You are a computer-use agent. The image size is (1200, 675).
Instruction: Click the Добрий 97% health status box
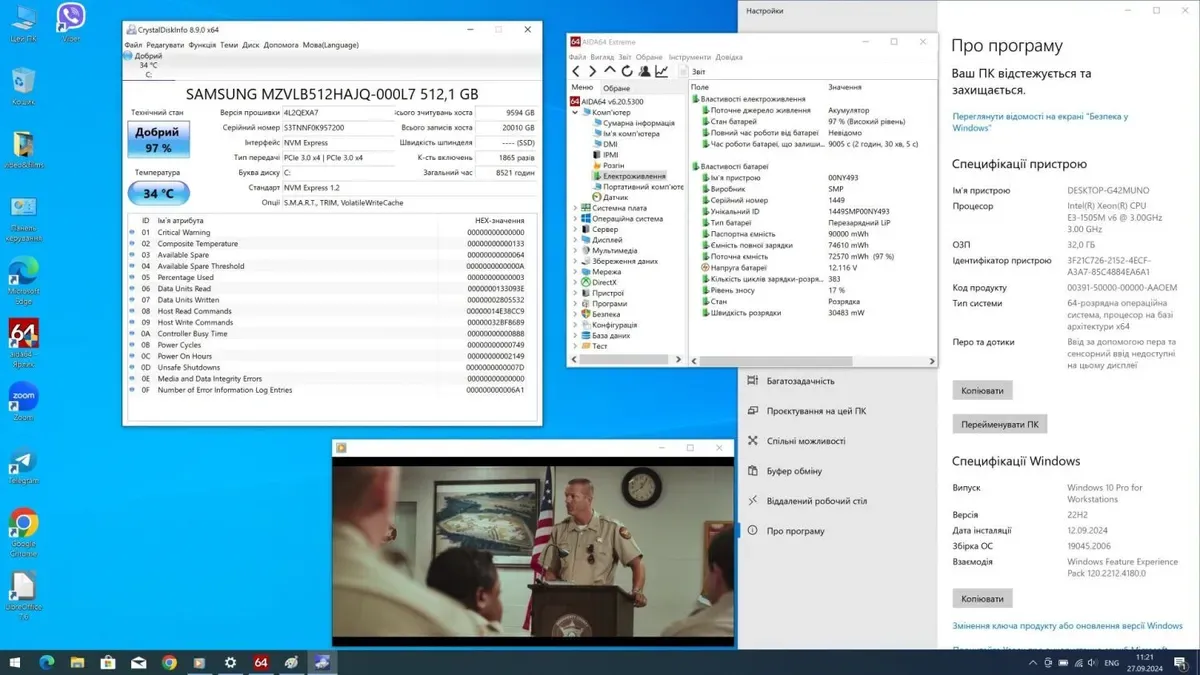coord(158,141)
